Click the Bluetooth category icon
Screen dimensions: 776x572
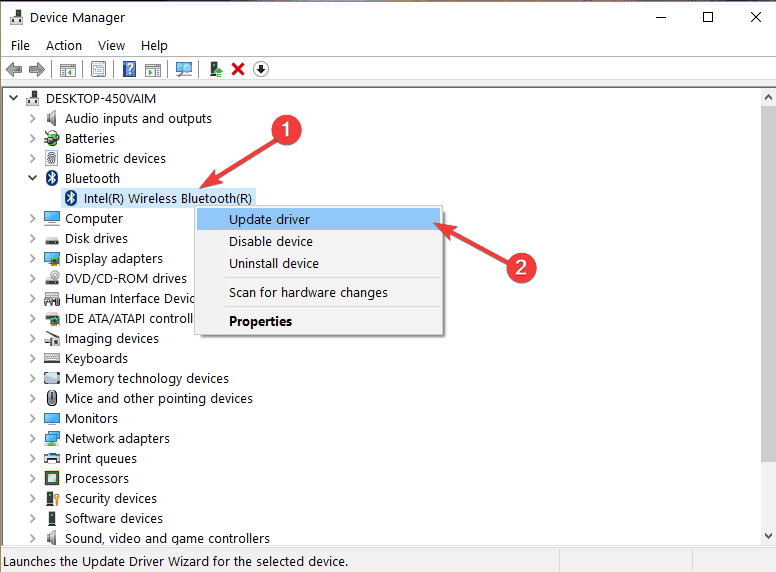coord(52,178)
